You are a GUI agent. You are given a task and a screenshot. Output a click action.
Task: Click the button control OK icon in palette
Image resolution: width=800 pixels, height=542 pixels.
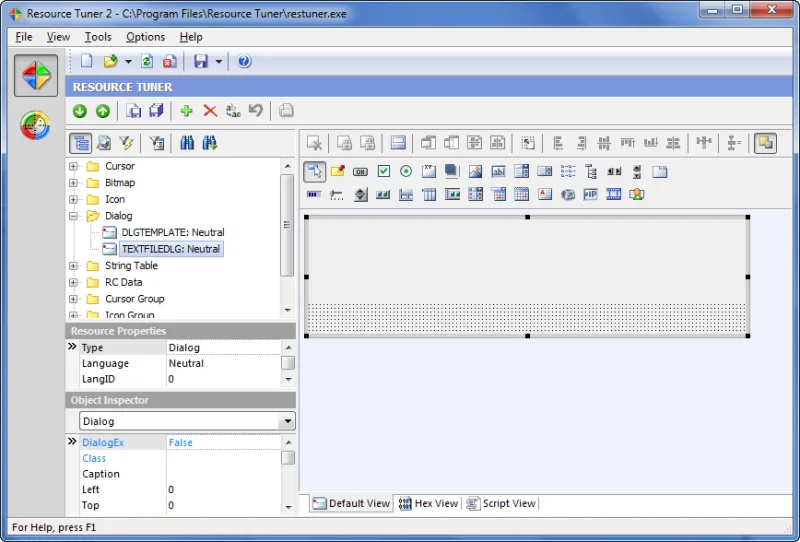coord(360,172)
